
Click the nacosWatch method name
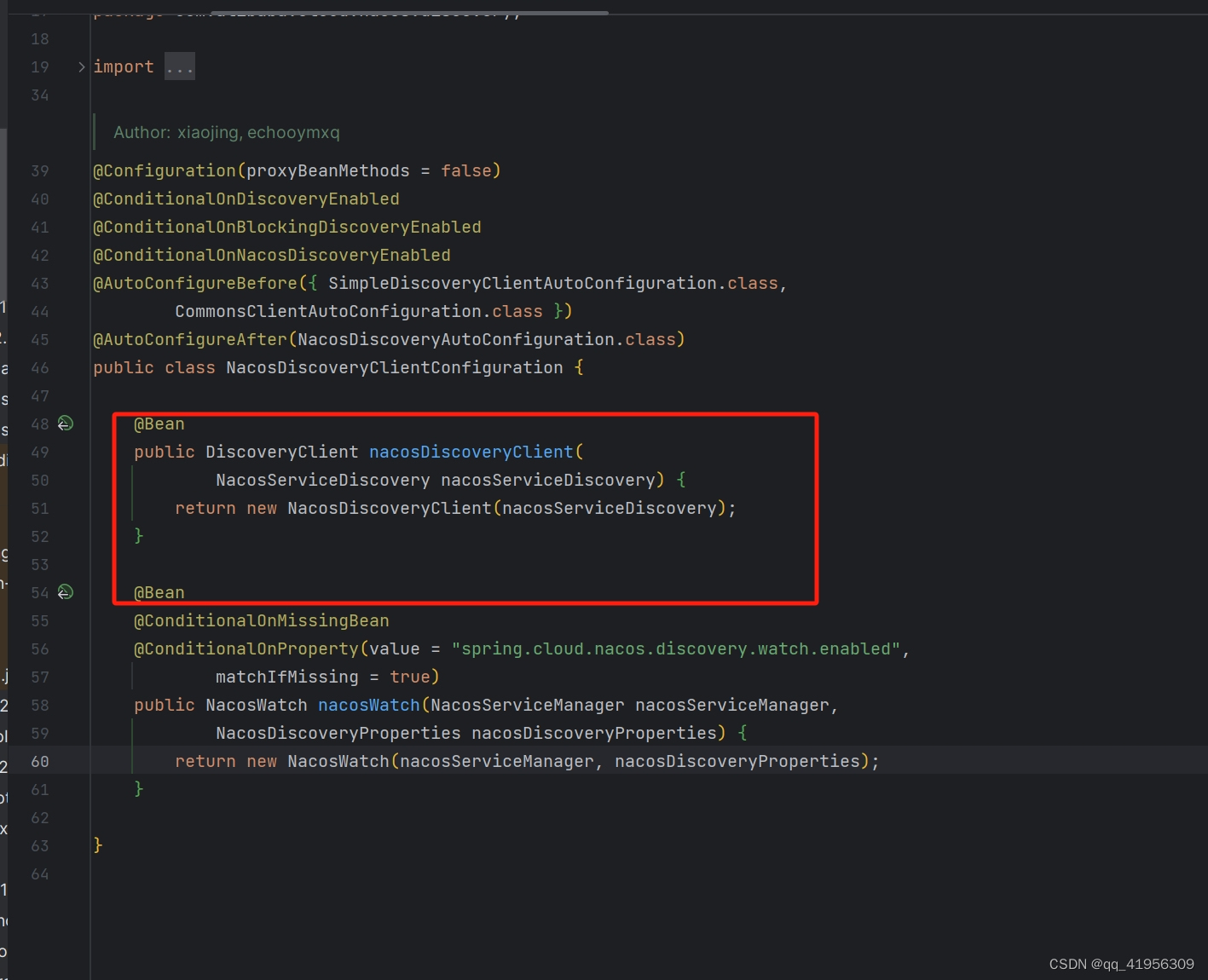coord(369,706)
